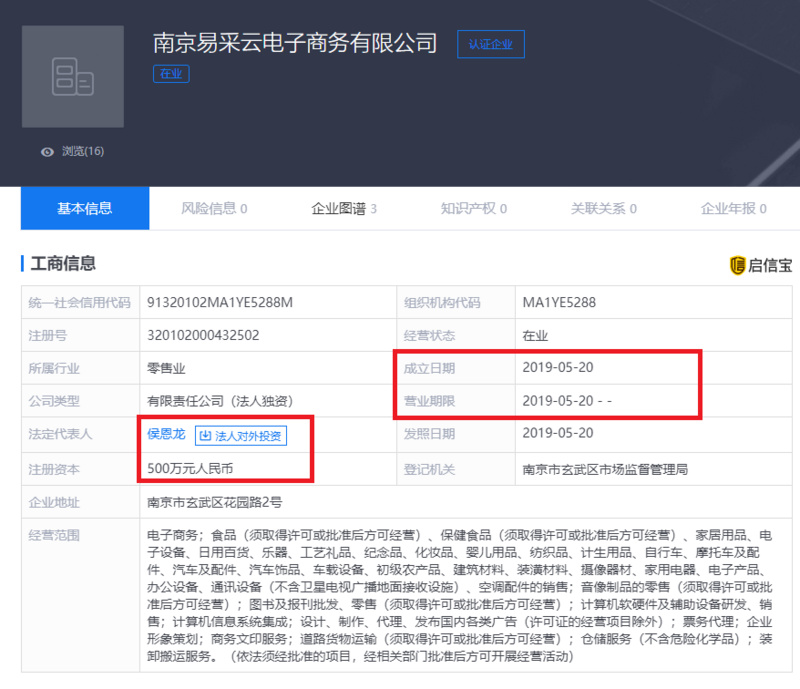Viewport: 800px width, 689px height.
Task: Open the 企业年报 tab
Action: 733,209
